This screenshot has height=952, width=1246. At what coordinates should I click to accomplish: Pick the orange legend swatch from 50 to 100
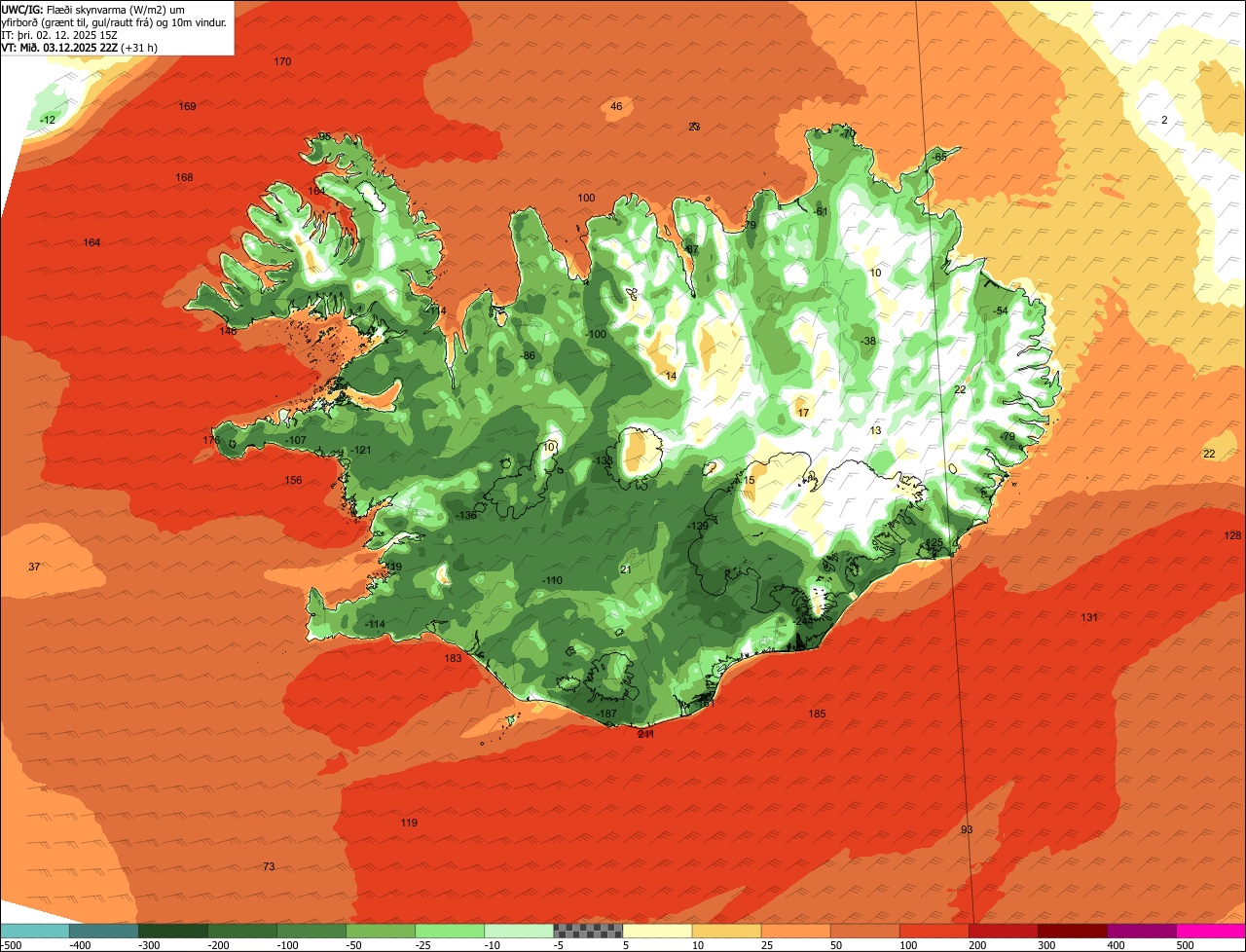[x=864, y=930]
